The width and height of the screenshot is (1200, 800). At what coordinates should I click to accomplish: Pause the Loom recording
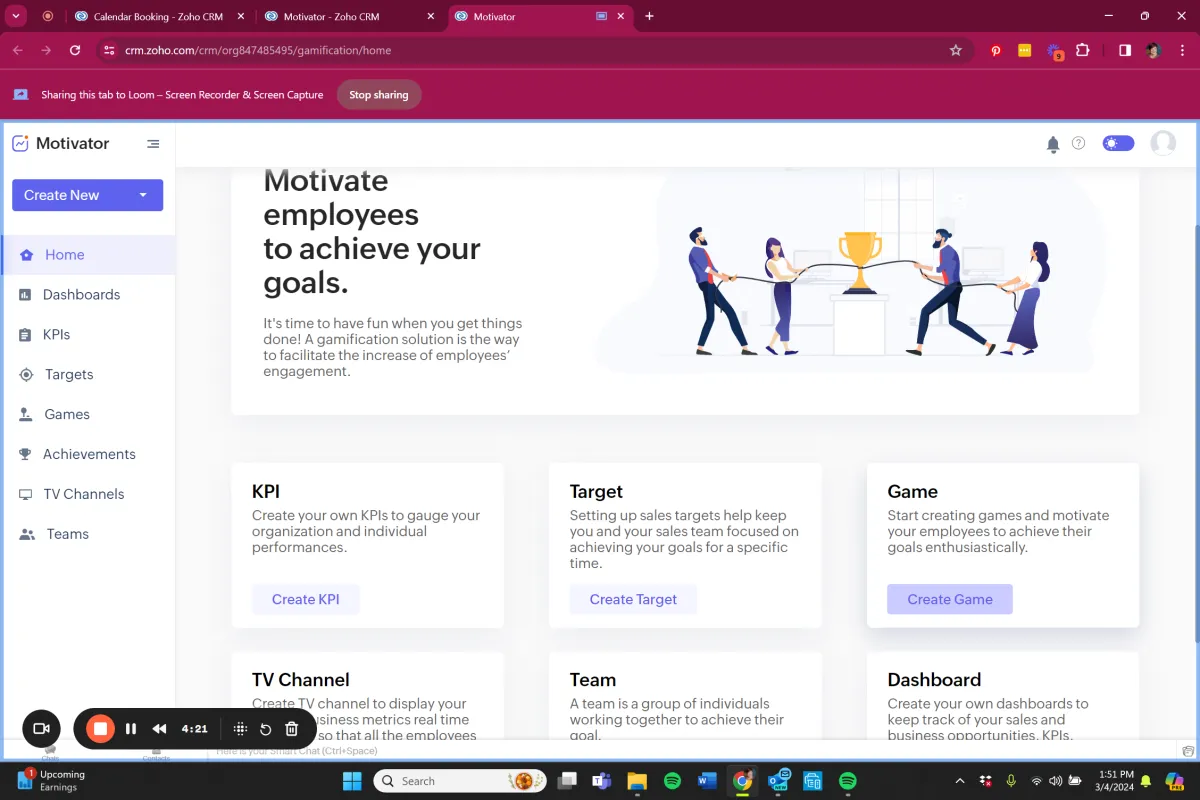pos(131,729)
